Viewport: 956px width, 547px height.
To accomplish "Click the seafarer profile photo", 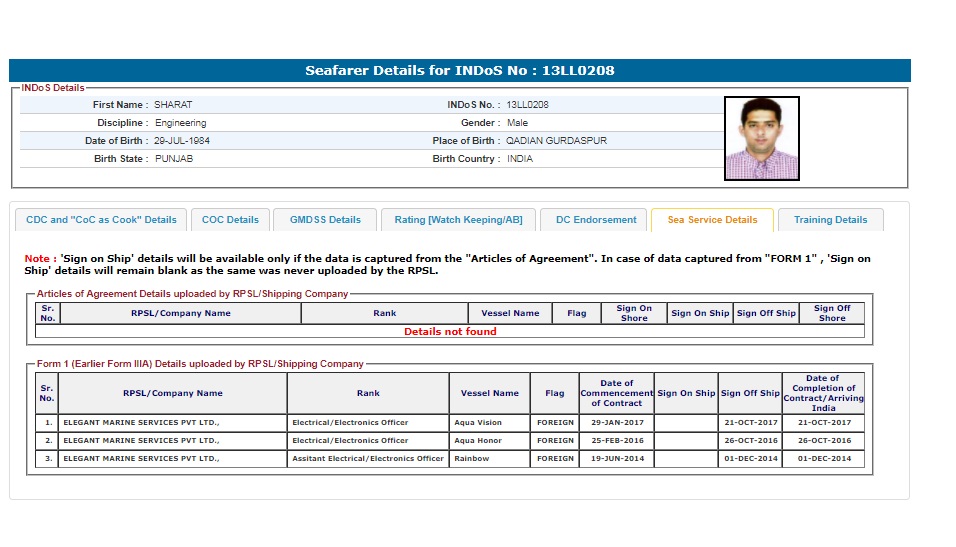I will click(761, 138).
